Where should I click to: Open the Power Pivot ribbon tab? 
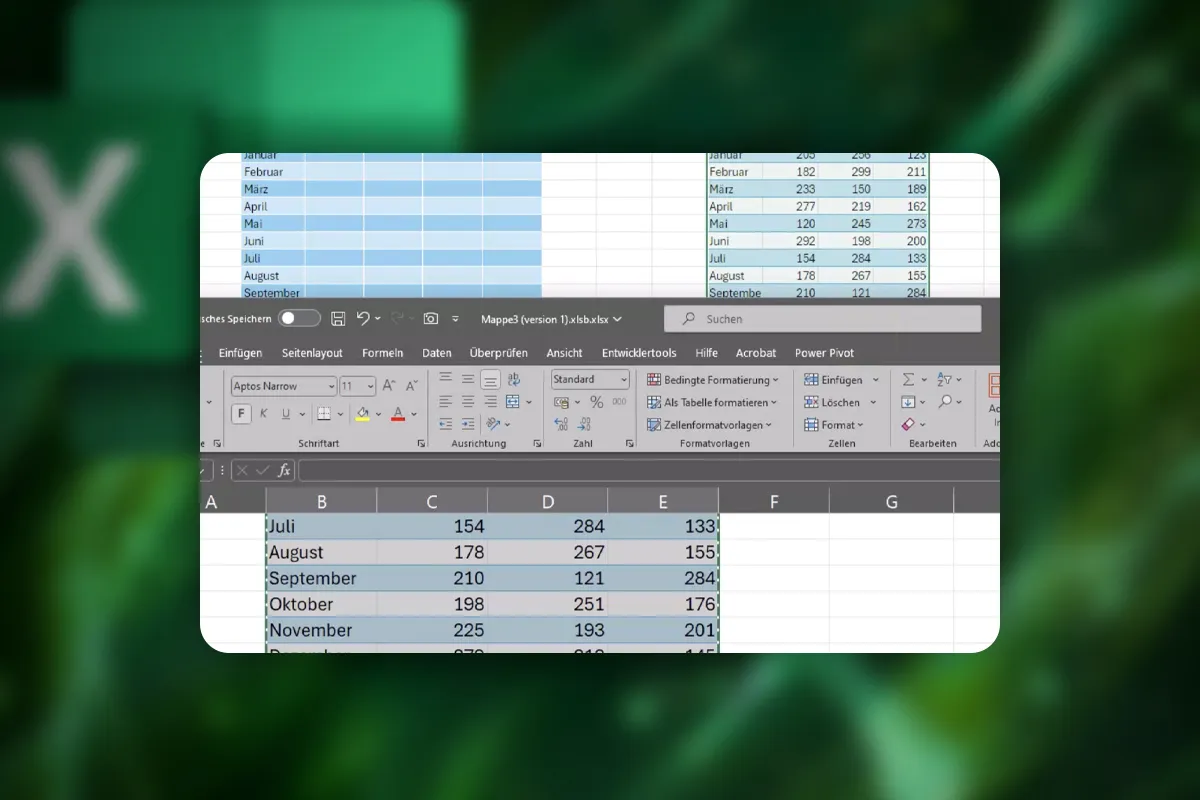pyautogui.click(x=824, y=353)
